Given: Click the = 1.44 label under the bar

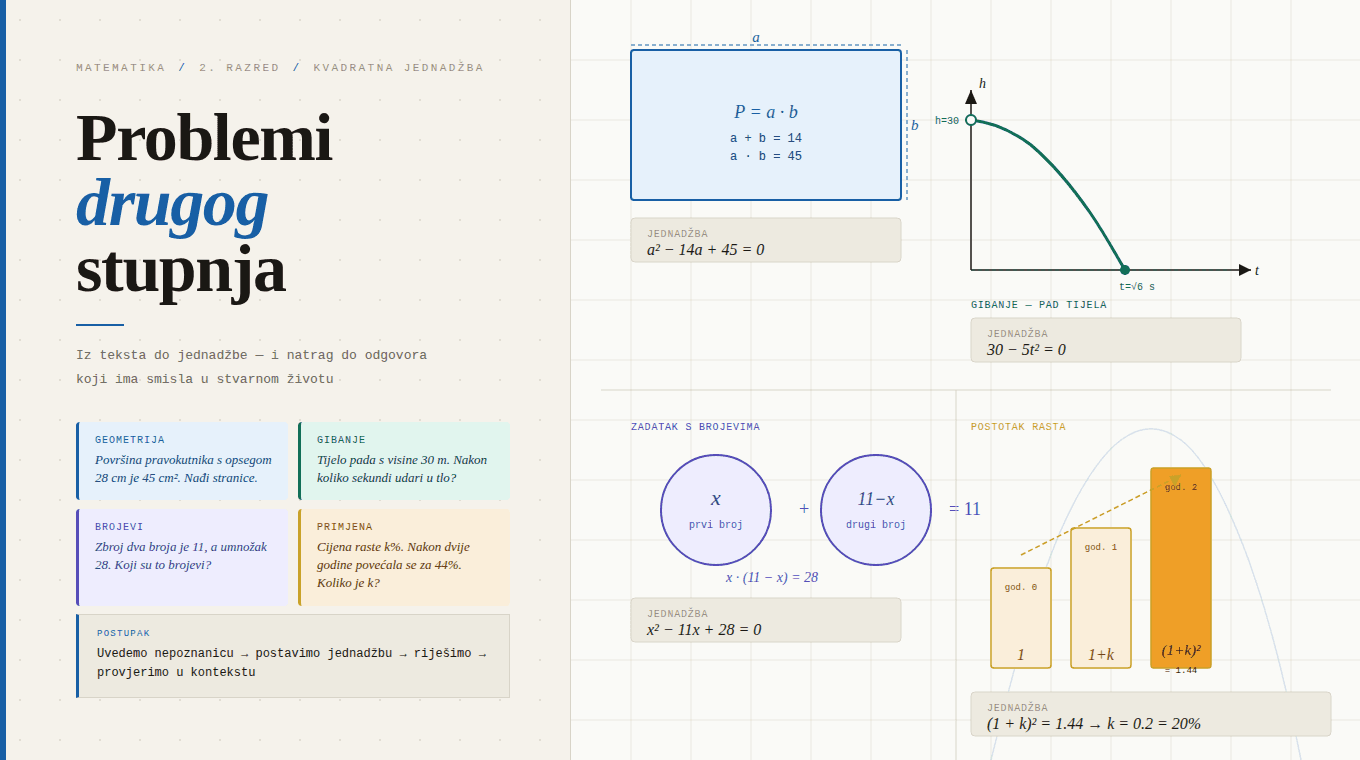Looking at the screenshot, I should tap(1181, 671).
